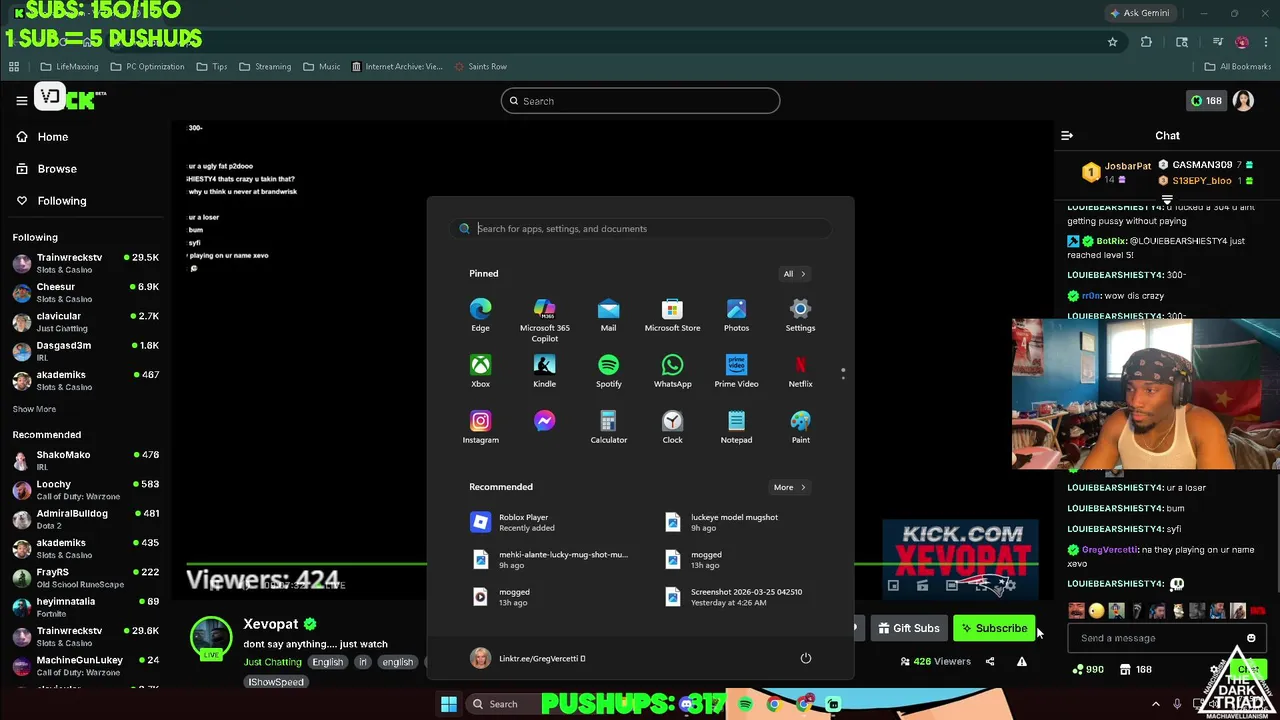The image size is (1280, 720).
Task: Collapse the chat panel icon
Action: coord(1067,135)
